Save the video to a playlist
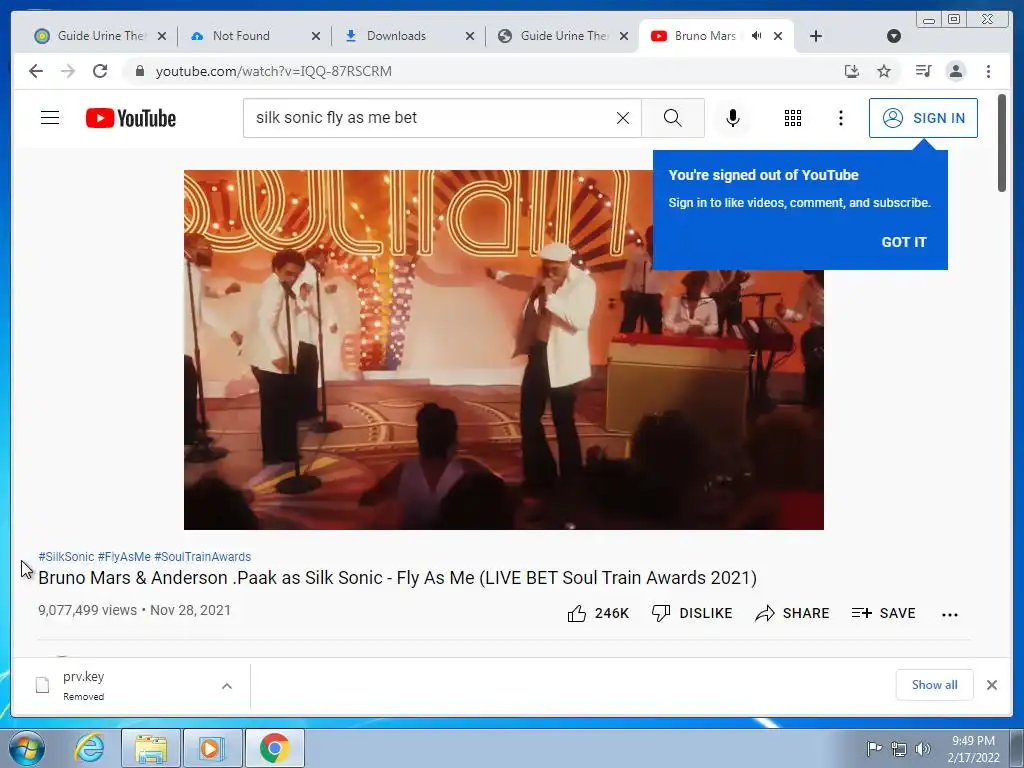Screen dimensions: 1024x768 883,613
